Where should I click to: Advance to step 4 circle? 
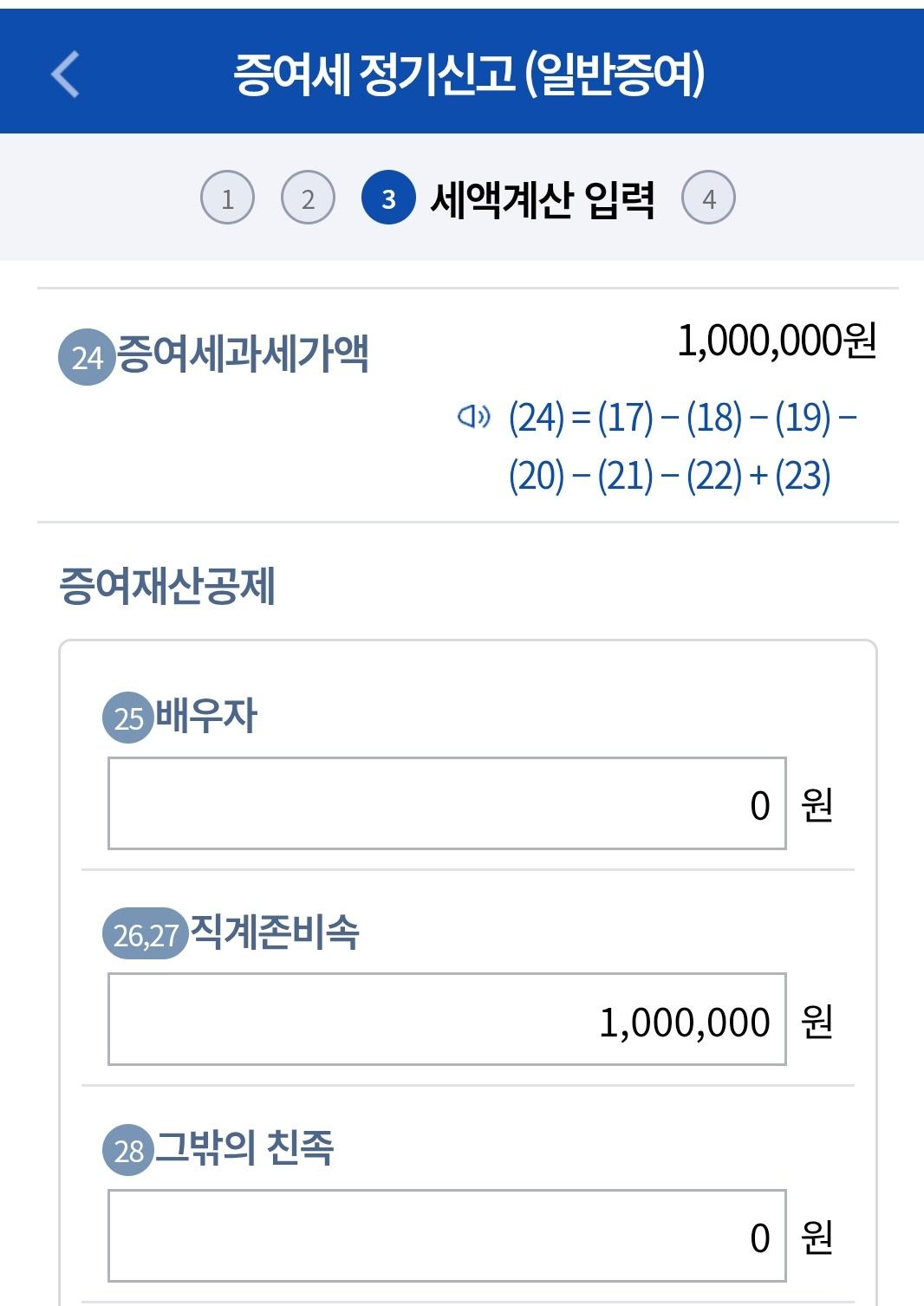(708, 198)
